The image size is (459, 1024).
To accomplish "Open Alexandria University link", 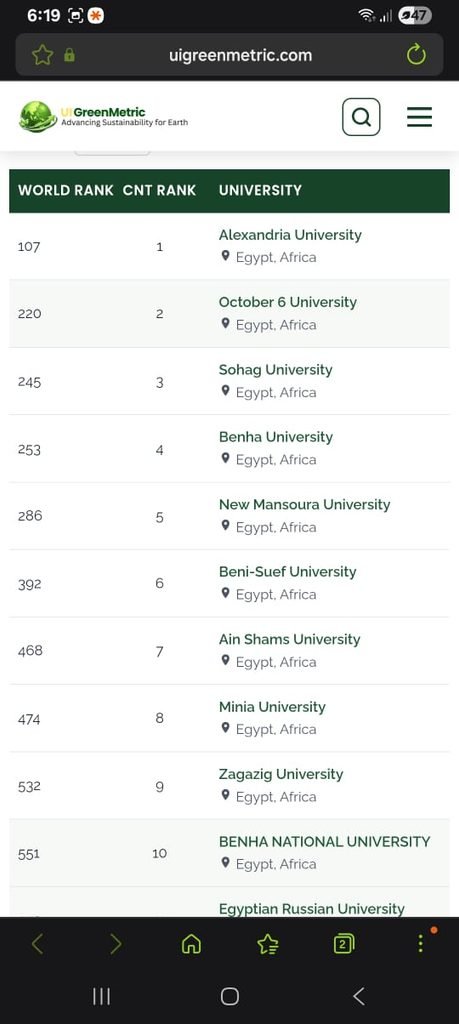I will point(290,235).
